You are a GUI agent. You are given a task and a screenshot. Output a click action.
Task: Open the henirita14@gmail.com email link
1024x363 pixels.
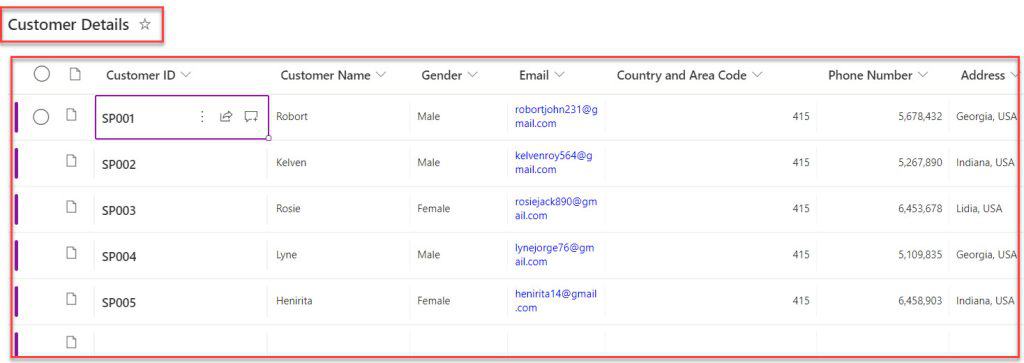coord(556,300)
